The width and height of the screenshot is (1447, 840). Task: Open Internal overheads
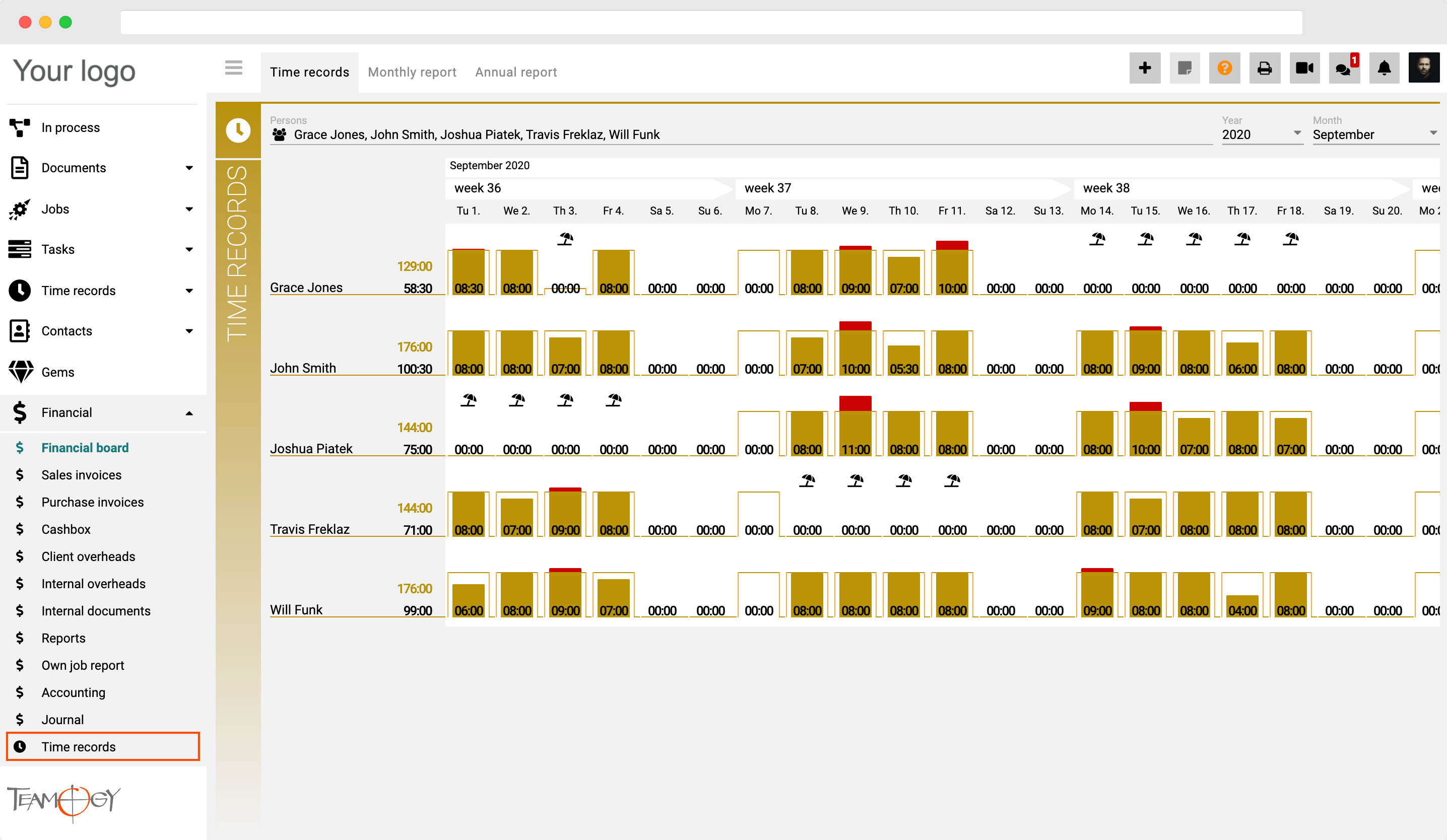[93, 584]
